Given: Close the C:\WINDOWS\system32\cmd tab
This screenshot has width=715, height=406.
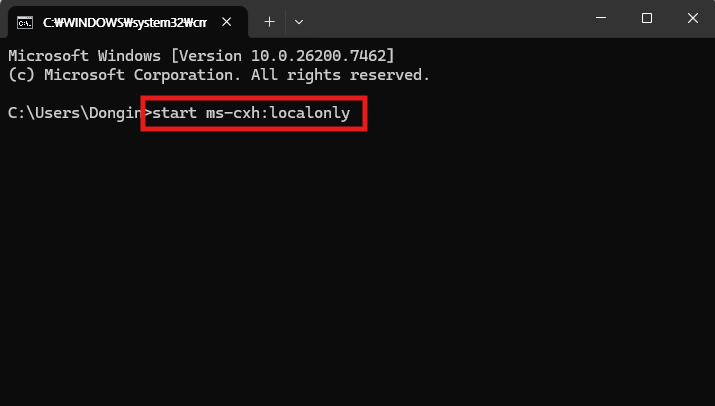Looking at the screenshot, I should point(231,20).
